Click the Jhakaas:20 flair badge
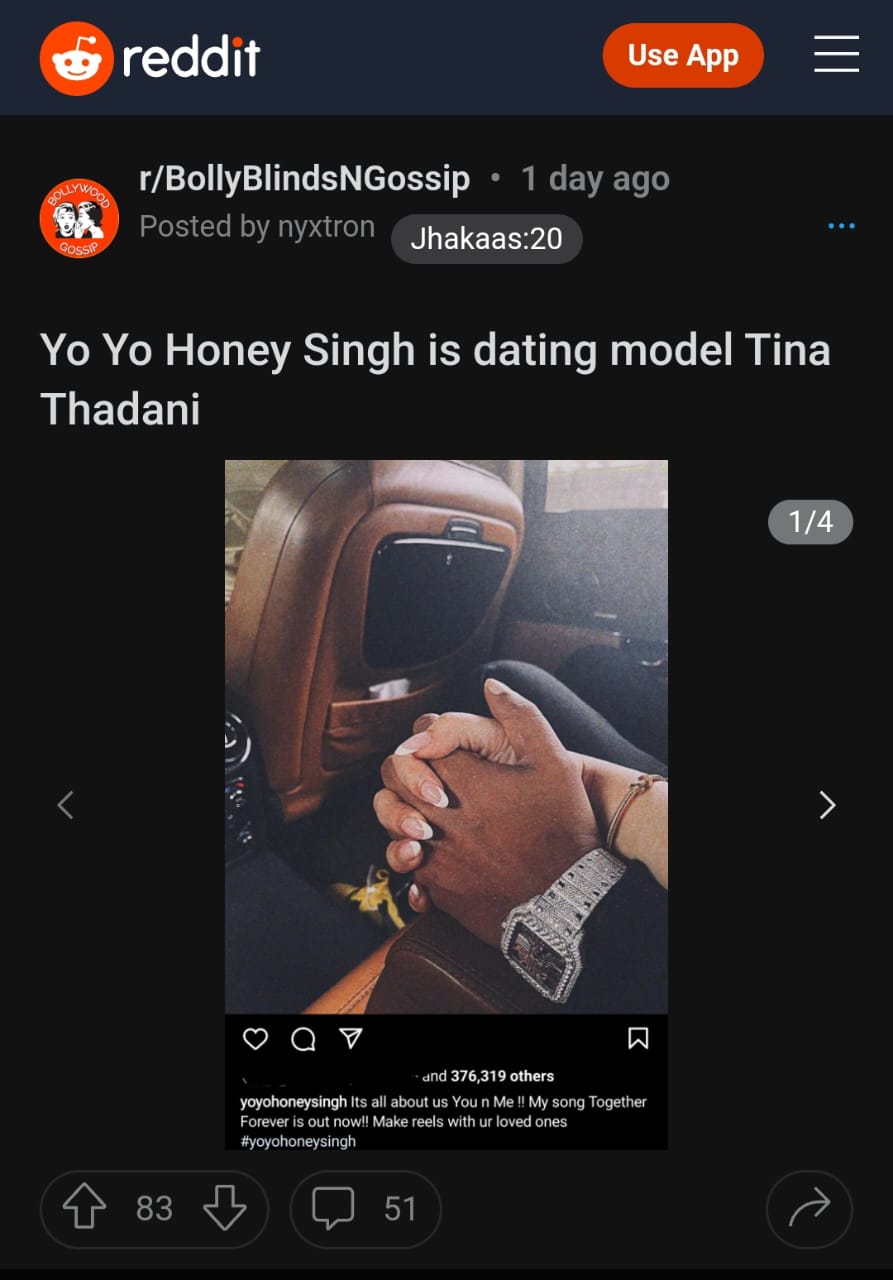The image size is (893, 1280). (x=486, y=239)
